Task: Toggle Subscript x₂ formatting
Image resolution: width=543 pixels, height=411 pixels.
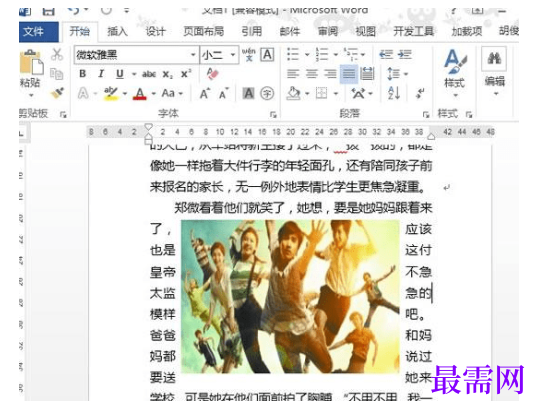Action: (x=168, y=74)
